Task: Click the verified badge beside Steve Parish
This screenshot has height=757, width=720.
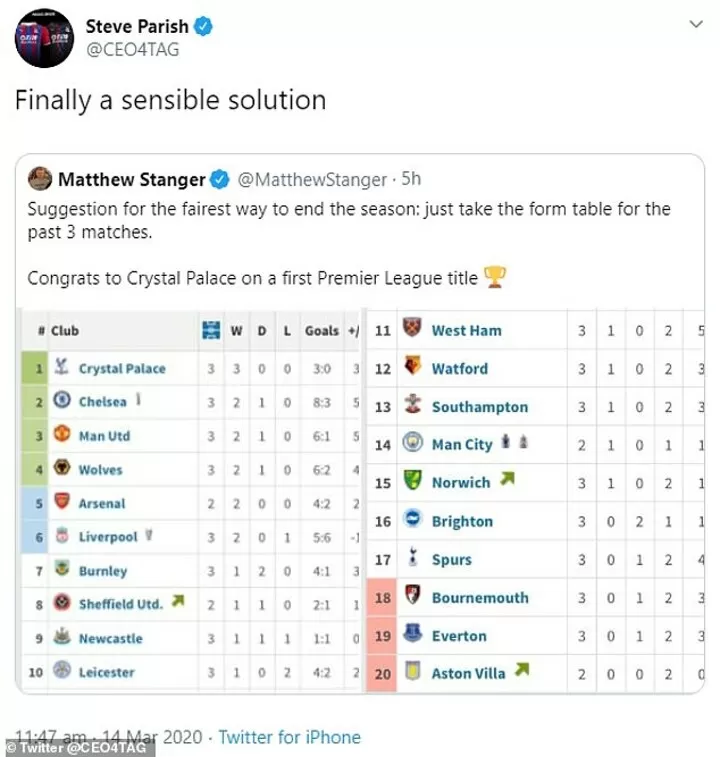Action: [x=204, y=28]
